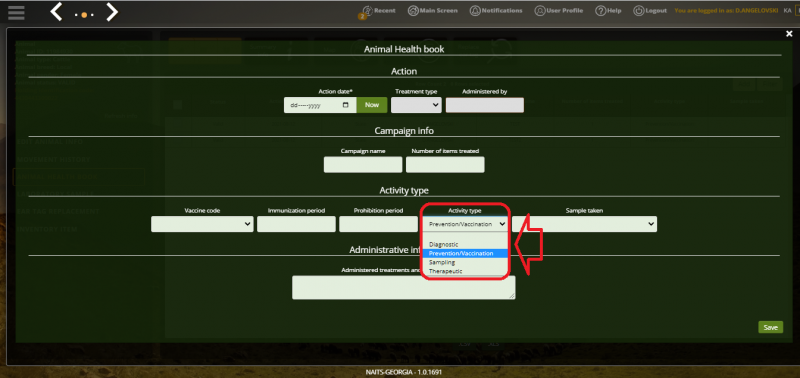Open User Profile
Viewport: 800px width, 378px height.
[559, 11]
